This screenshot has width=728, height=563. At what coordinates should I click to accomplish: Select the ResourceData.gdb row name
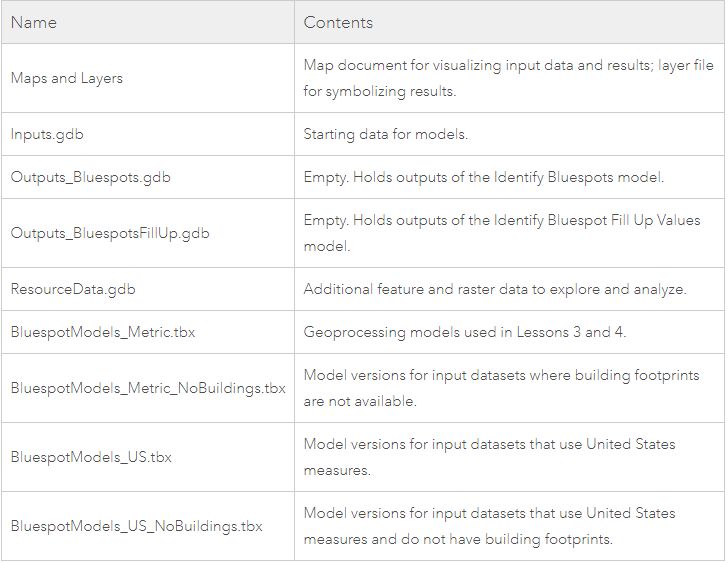coord(73,289)
